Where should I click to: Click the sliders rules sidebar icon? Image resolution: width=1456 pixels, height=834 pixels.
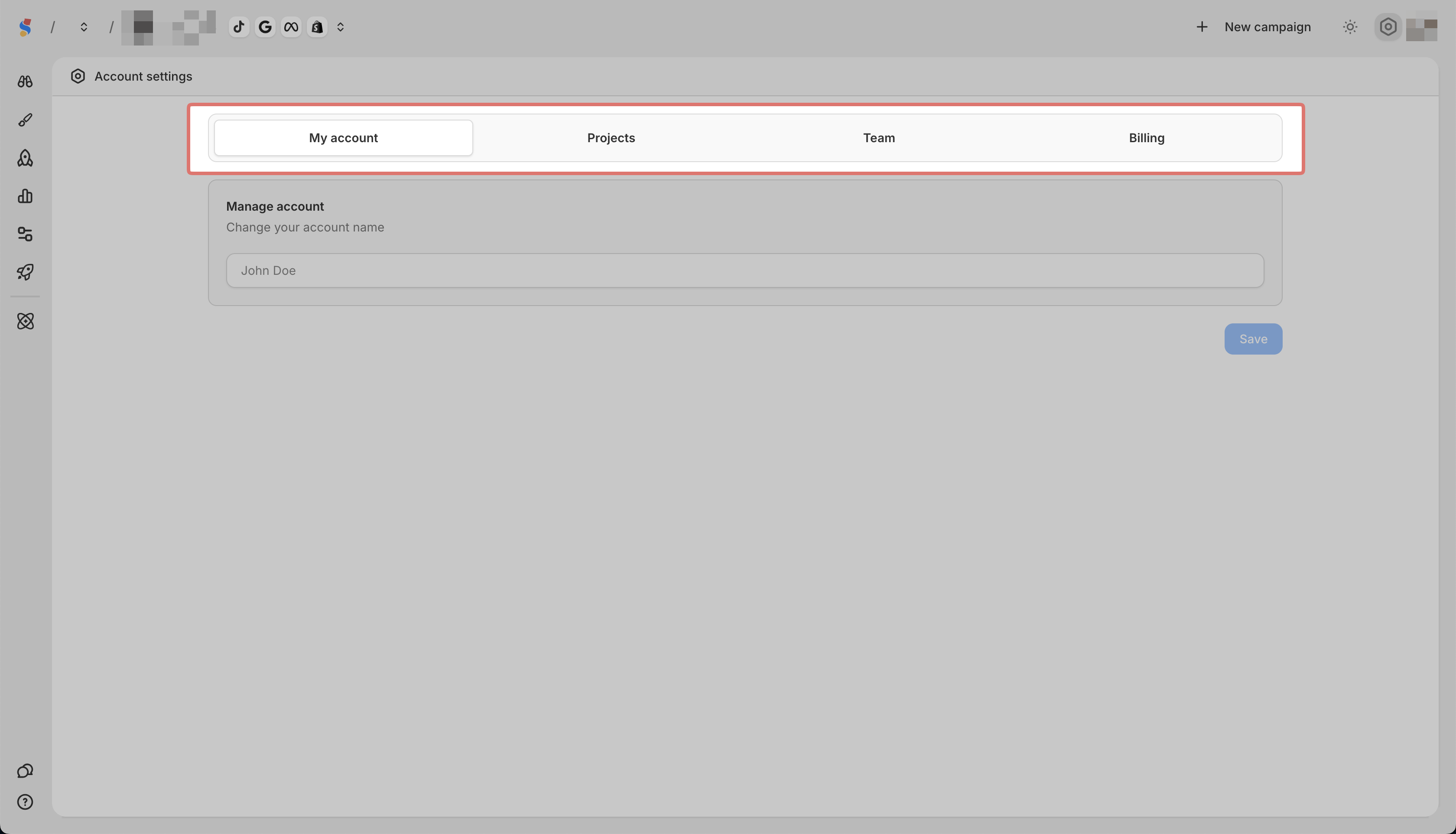tap(25, 234)
